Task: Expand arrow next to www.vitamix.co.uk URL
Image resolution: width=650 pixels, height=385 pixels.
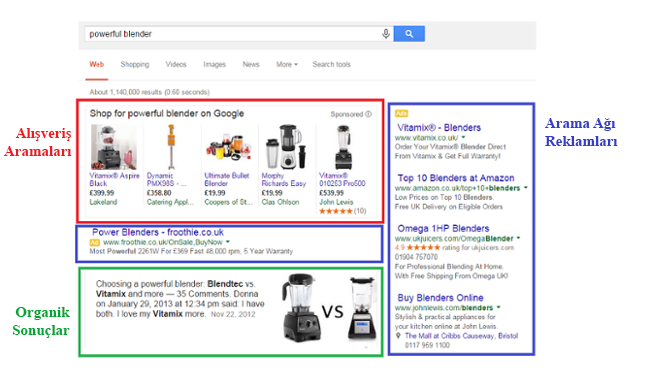Action: (463, 137)
